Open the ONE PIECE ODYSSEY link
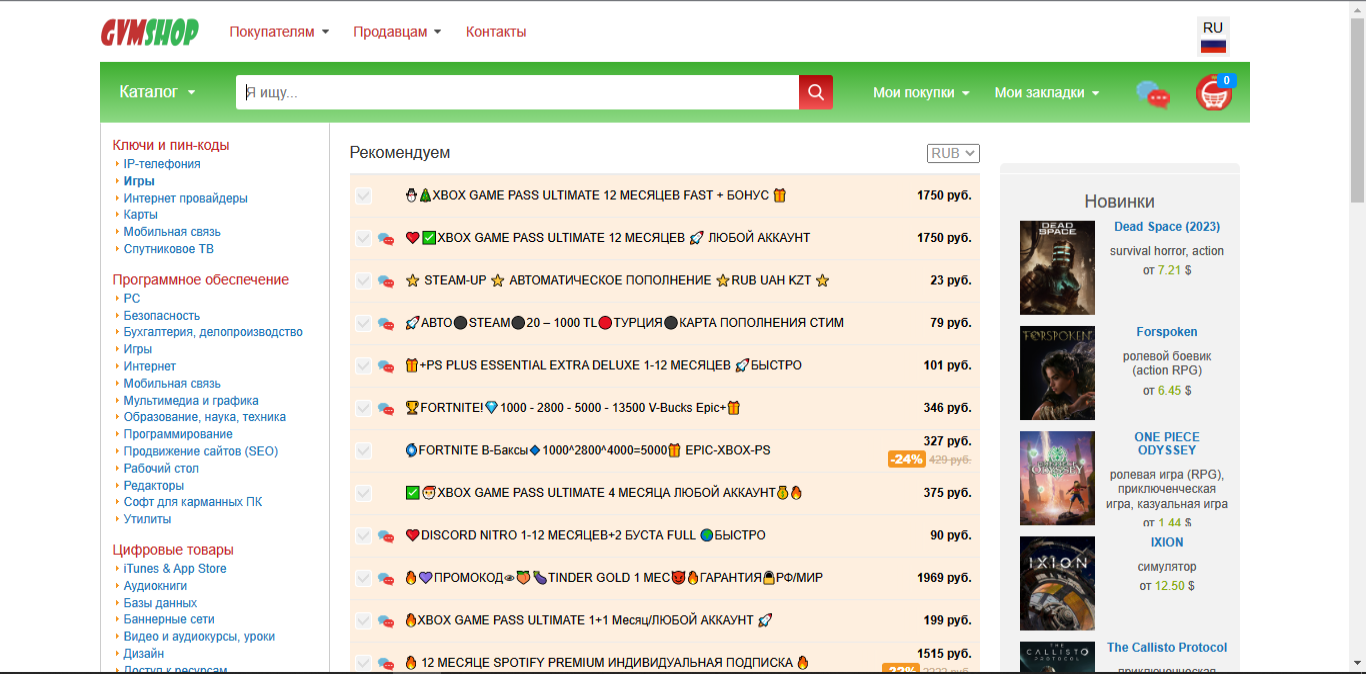Image resolution: width=1366 pixels, height=674 pixels. [x=1167, y=444]
